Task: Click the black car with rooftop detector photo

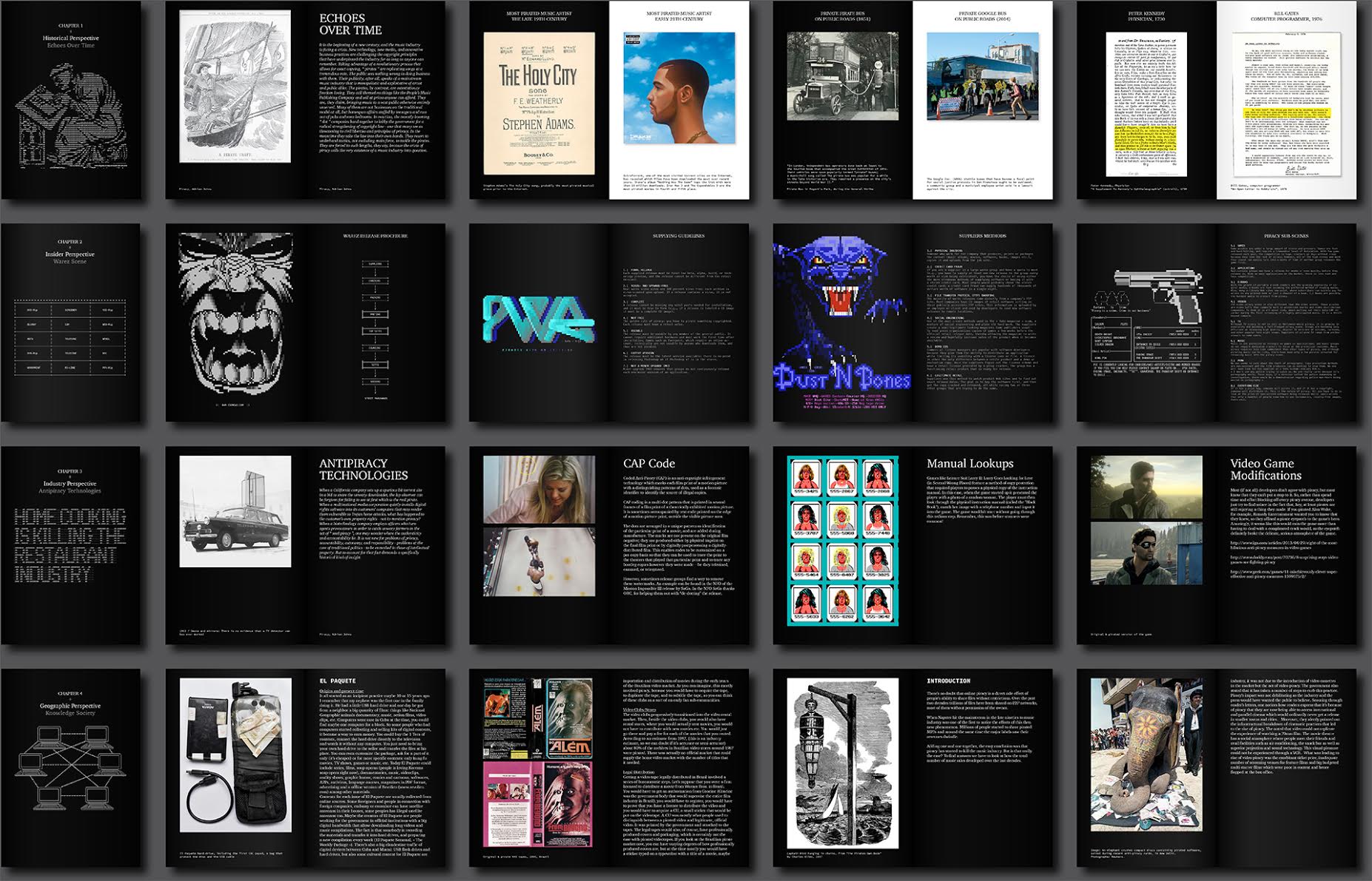Action: [235, 511]
